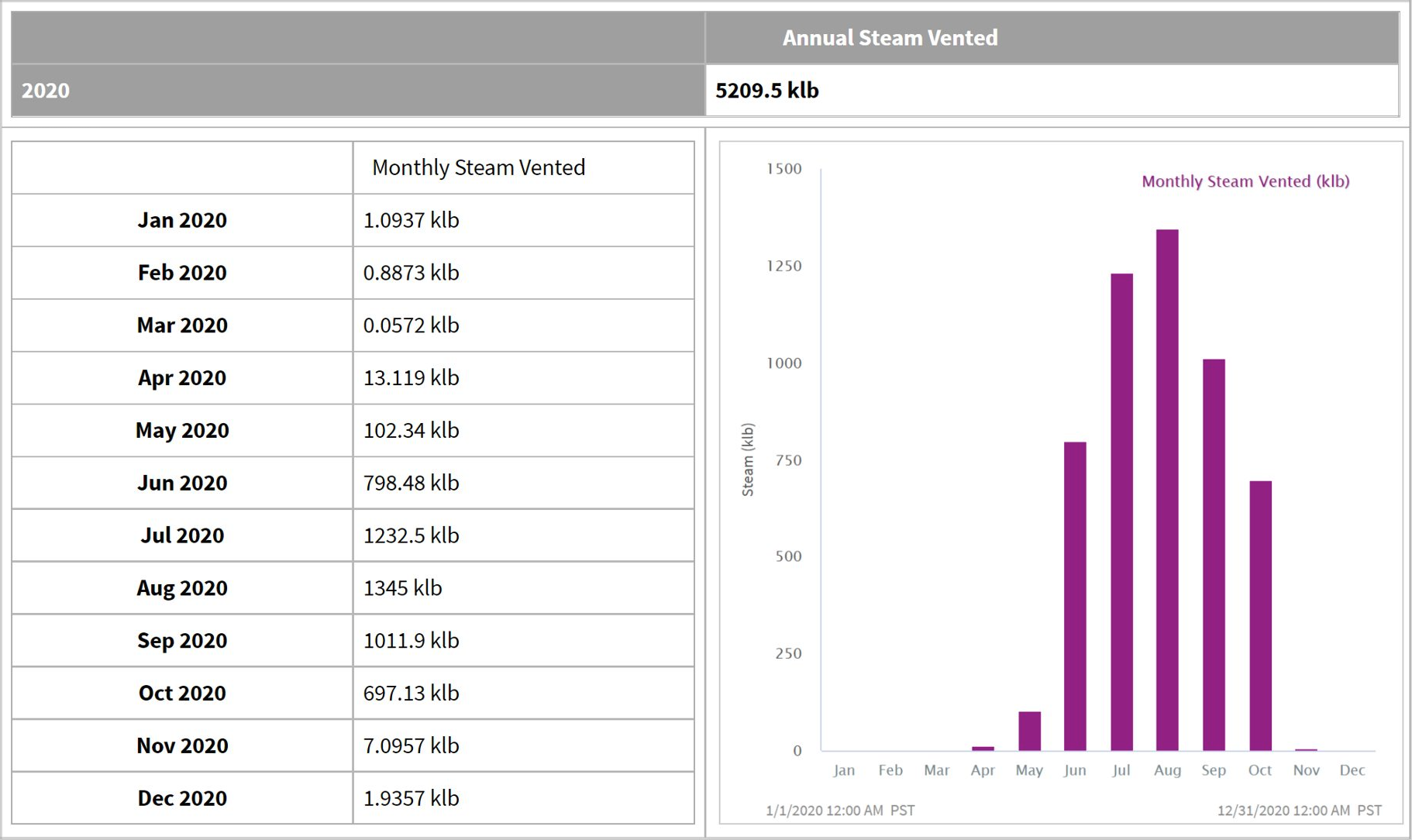This screenshot has height=840, width=1412.
Task: Select the Sep 2020 row label
Action: coord(182,641)
